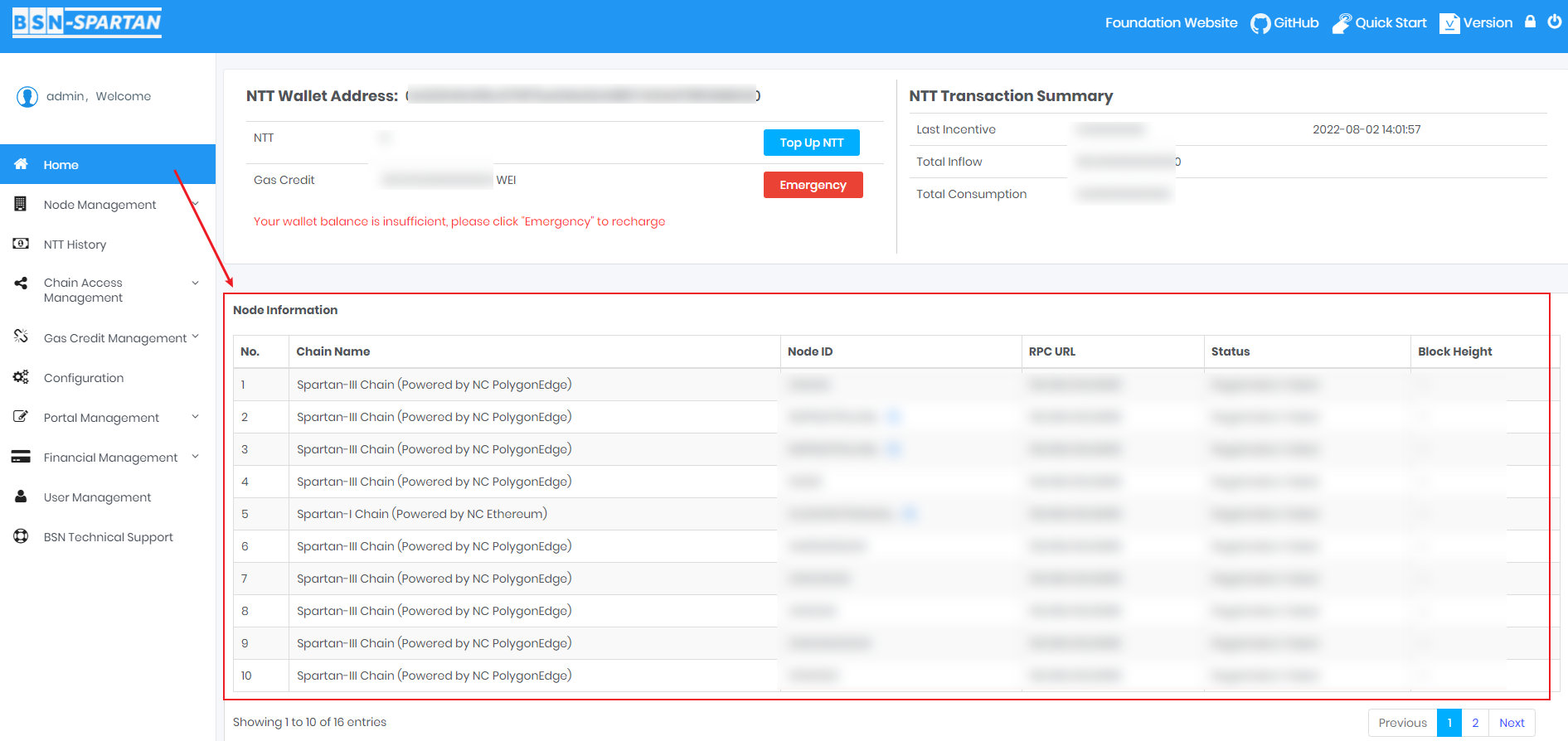Click the Next pagination button
Screen dimensions: 1568x741
click(x=1512, y=723)
